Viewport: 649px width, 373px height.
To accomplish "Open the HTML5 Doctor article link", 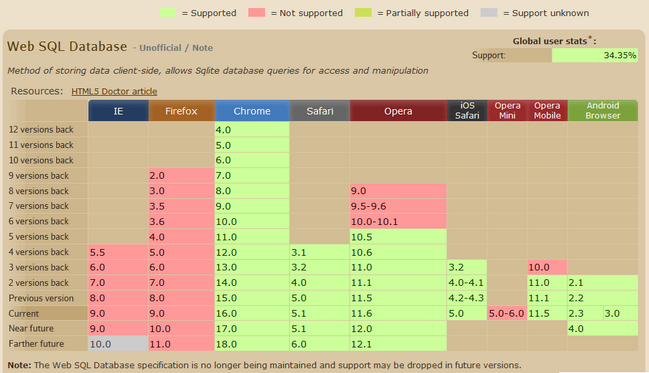I will tap(114, 91).
